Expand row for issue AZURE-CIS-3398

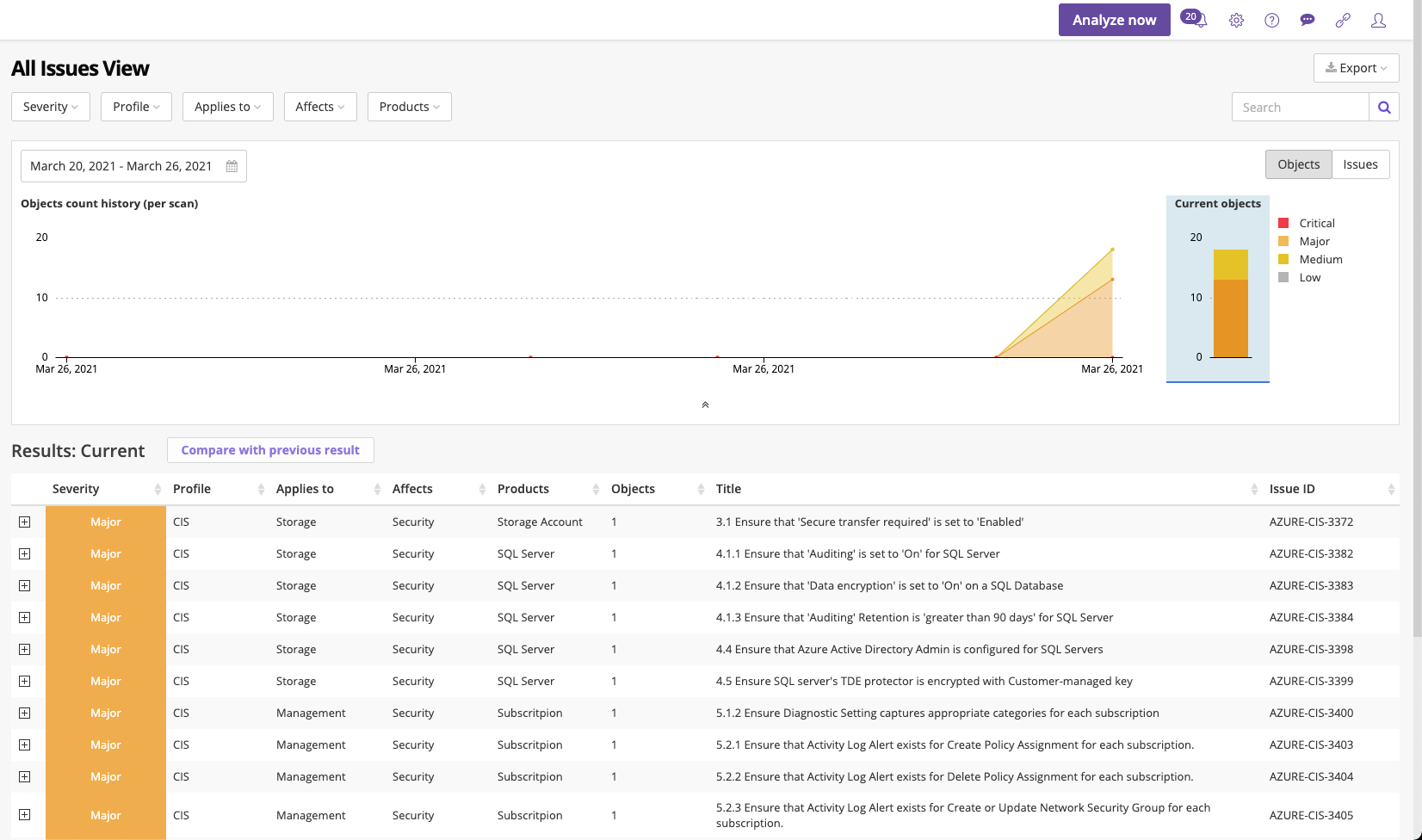point(25,649)
